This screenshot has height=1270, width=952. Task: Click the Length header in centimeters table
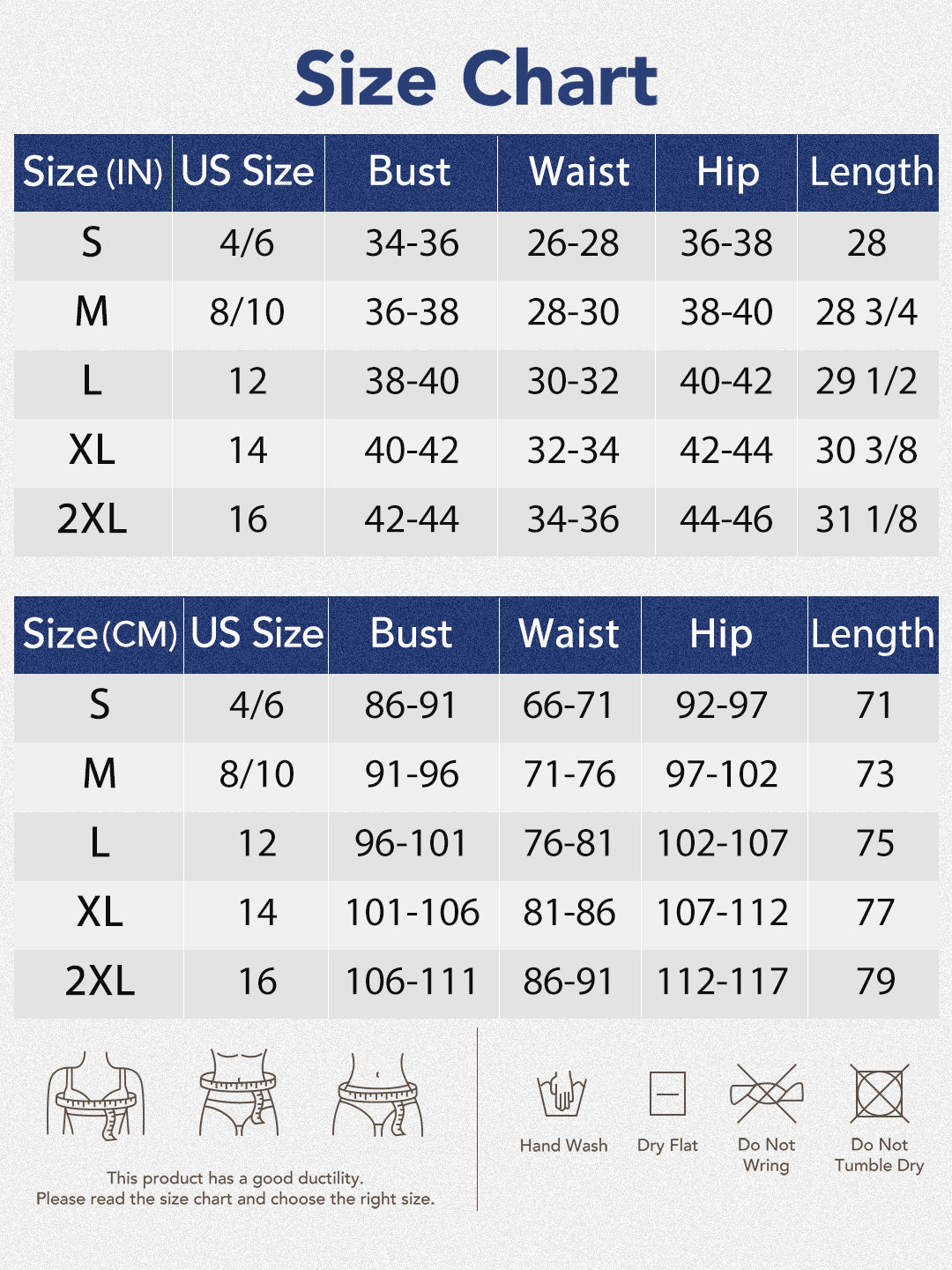pyautogui.click(x=873, y=634)
